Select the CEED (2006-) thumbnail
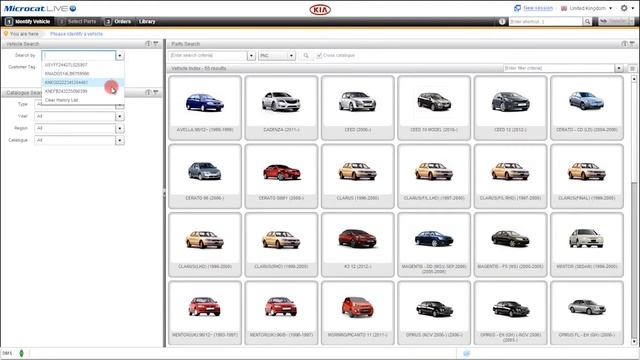640x360 pixels. (358, 107)
